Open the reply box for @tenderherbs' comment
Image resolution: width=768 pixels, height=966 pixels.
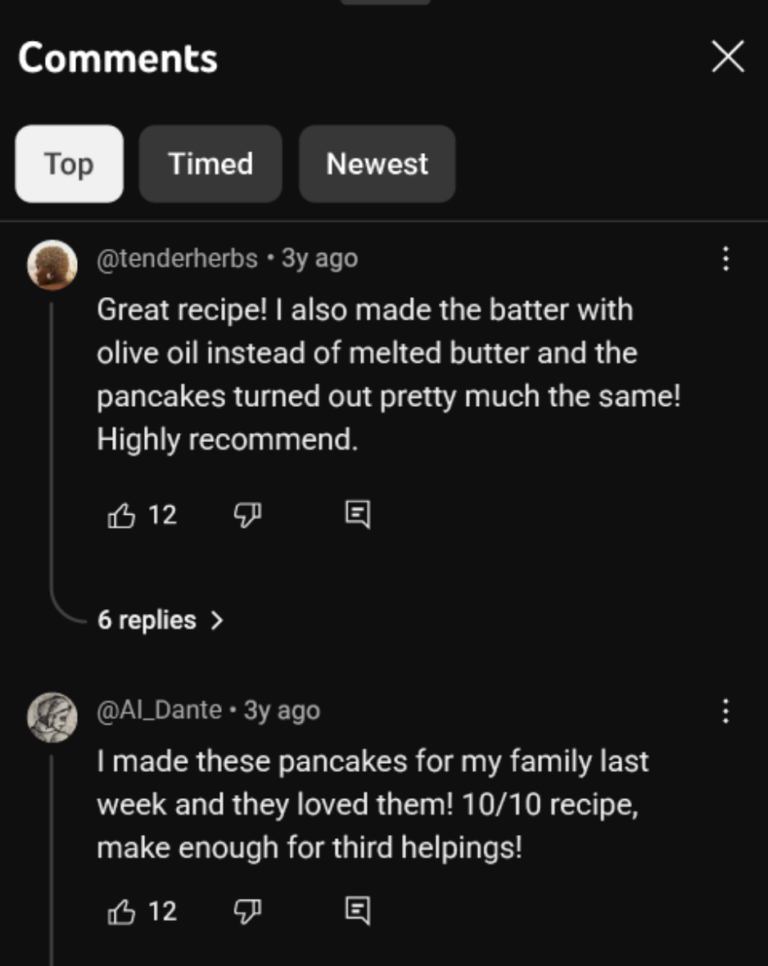click(356, 513)
